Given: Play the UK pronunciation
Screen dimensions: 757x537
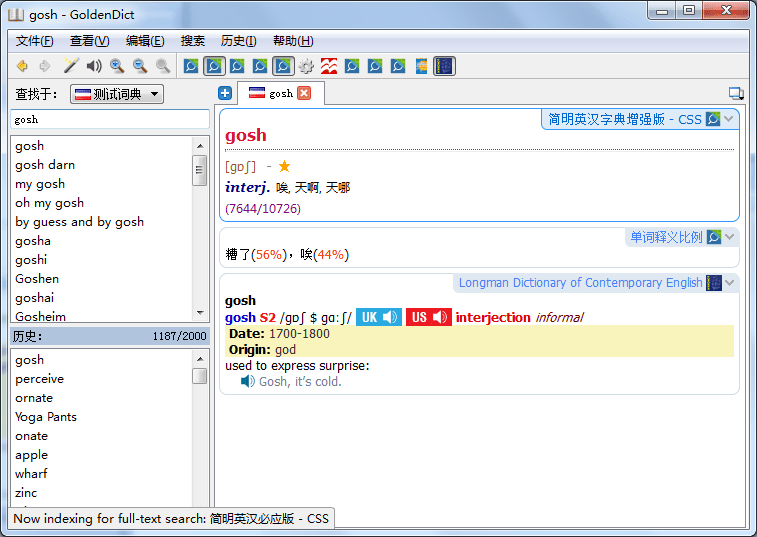Looking at the screenshot, I should click(379, 317).
